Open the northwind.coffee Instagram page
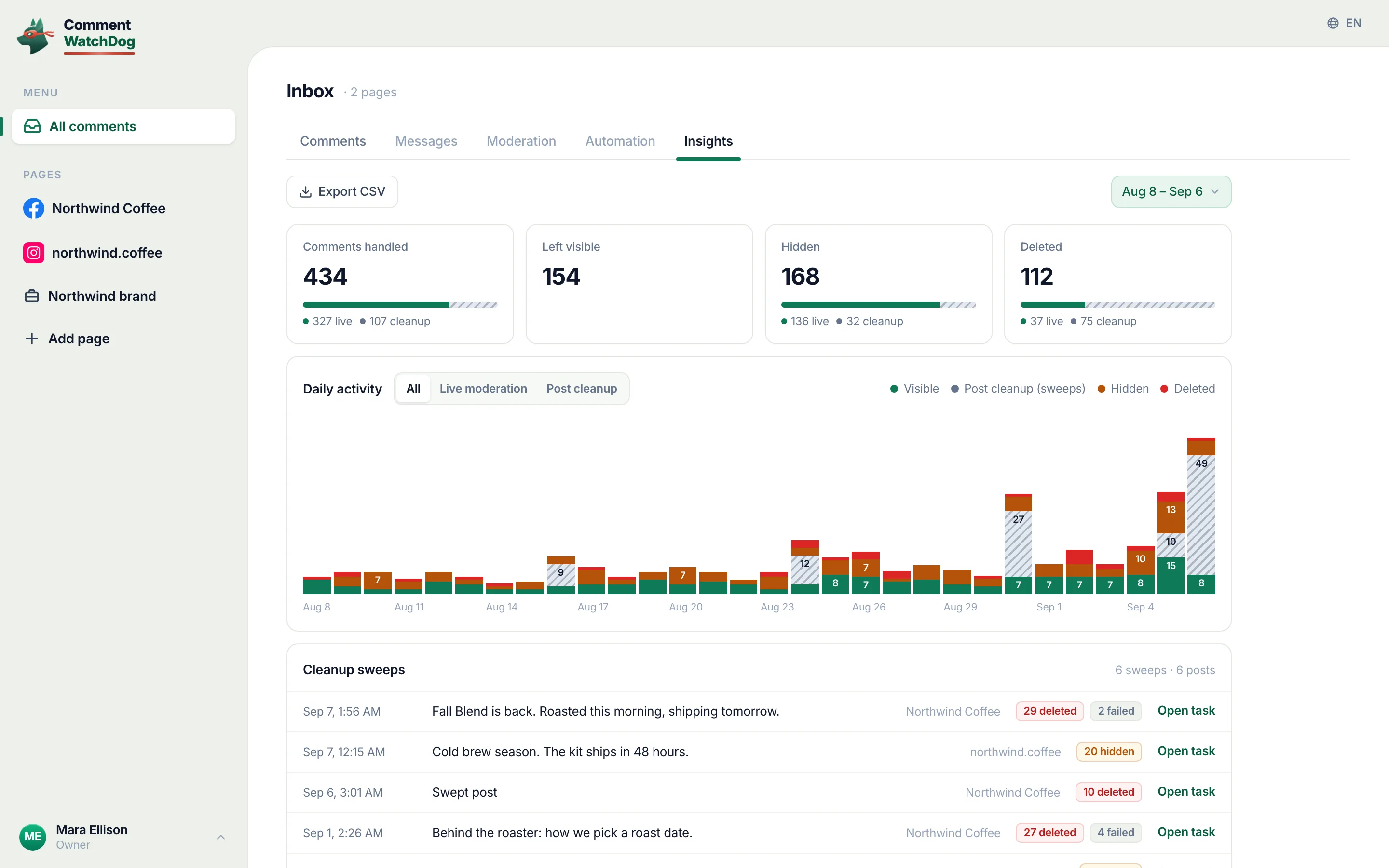 coord(123,253)
